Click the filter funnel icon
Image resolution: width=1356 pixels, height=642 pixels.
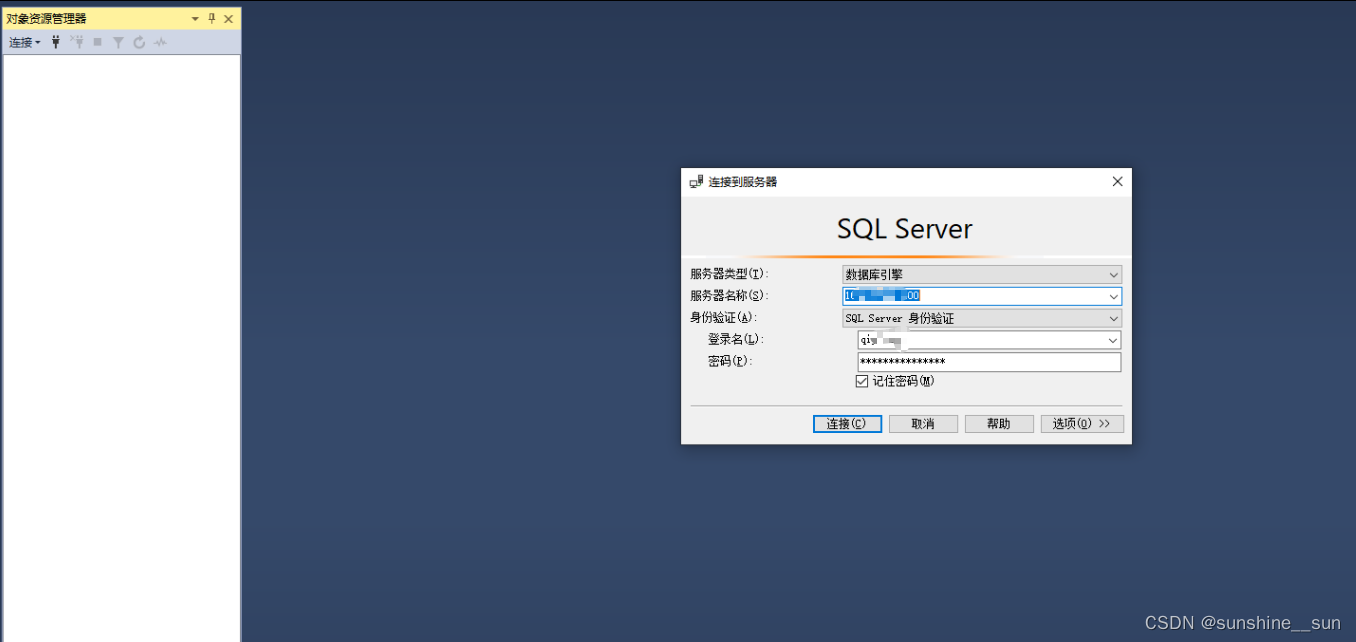pyautogui.click(x=118, y=42)
